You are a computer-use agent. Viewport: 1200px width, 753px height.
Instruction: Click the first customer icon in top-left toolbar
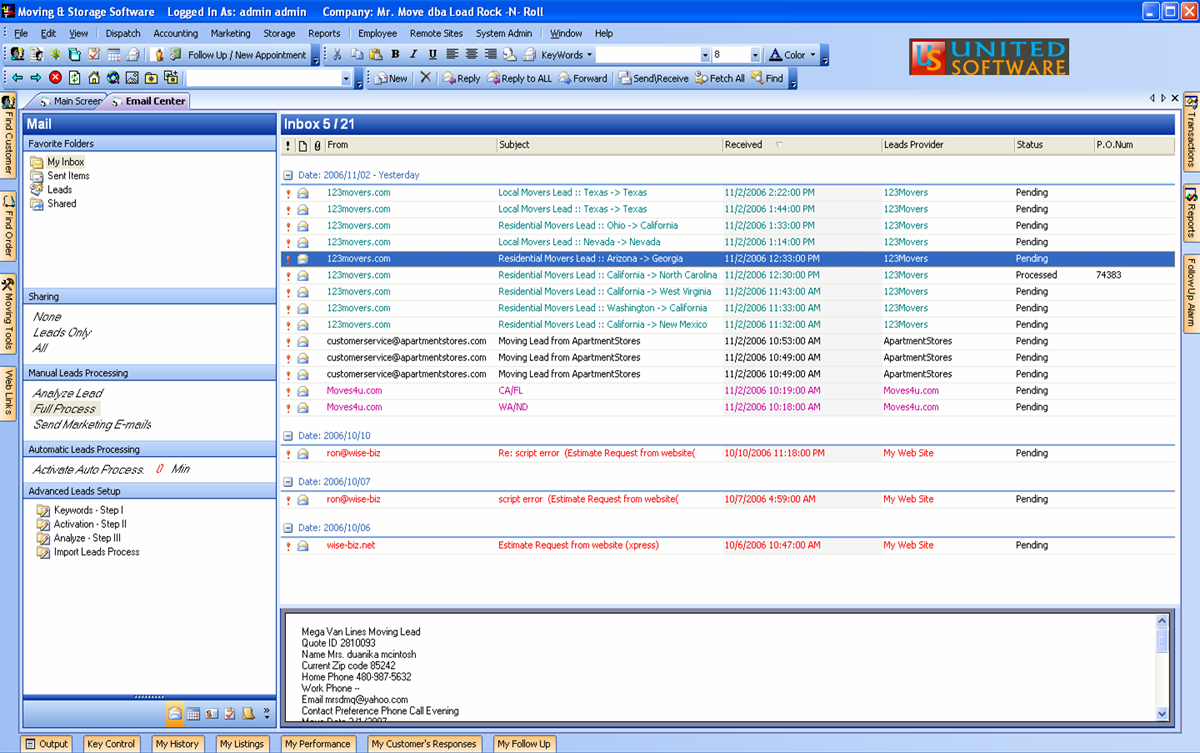point(17,55)
